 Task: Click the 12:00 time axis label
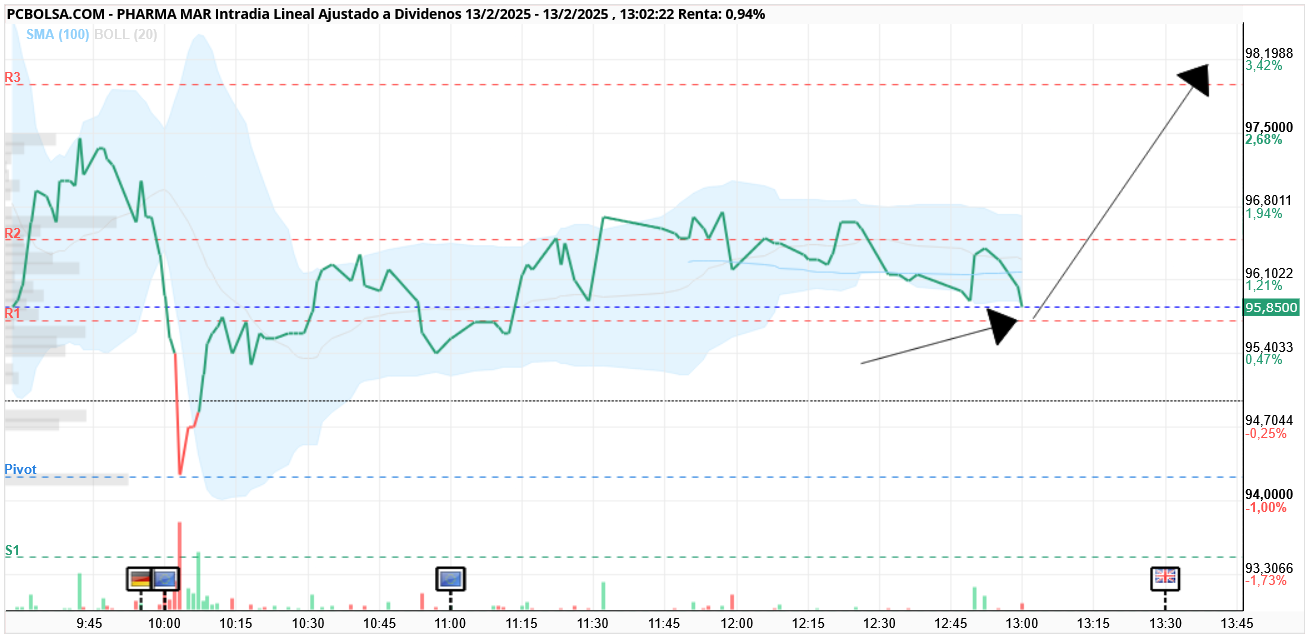pyautogui.click(x=736, y=623)
